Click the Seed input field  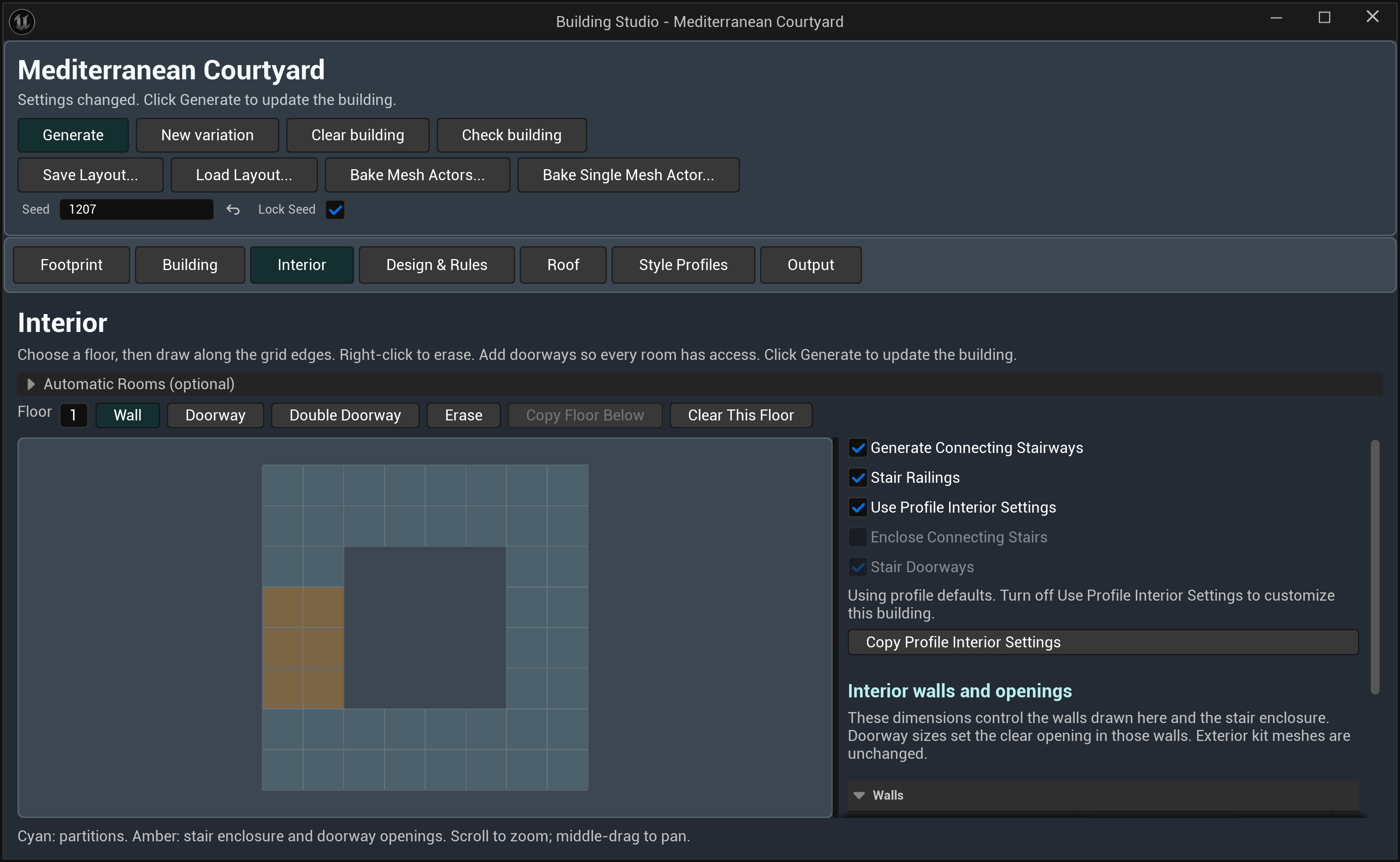coord(137,209)
